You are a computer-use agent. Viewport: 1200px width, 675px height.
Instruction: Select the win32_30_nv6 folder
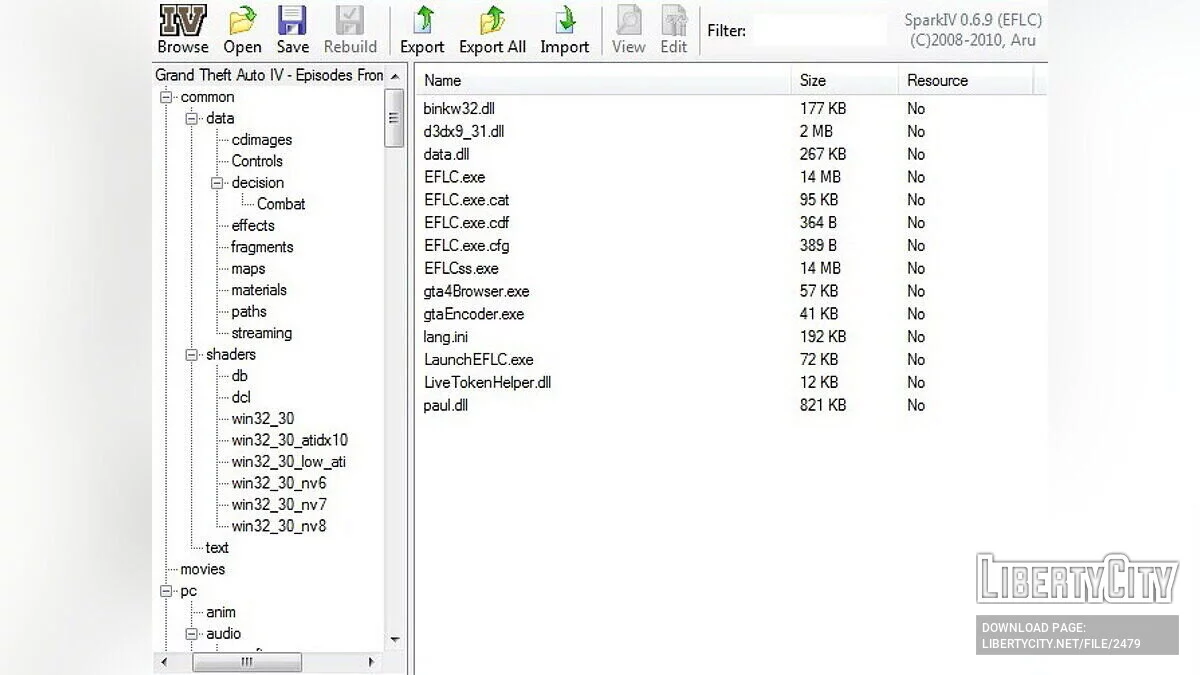(279, 483)
